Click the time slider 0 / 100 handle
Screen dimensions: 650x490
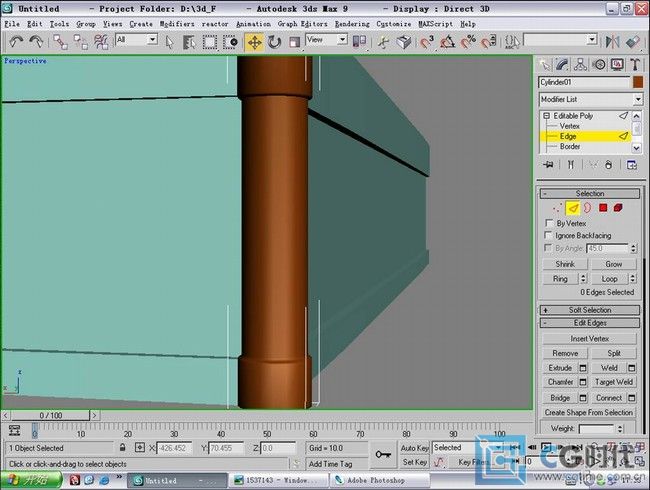[x=51, y=415]
